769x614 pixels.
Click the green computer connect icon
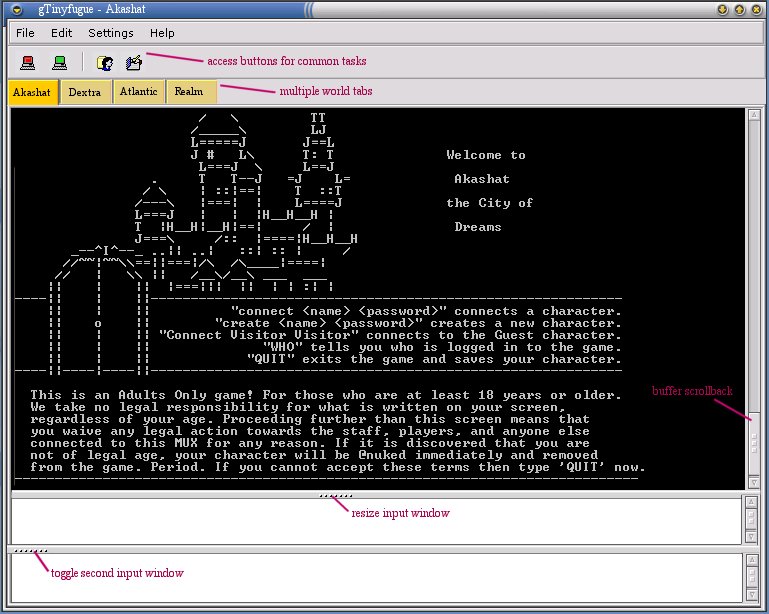59,62
